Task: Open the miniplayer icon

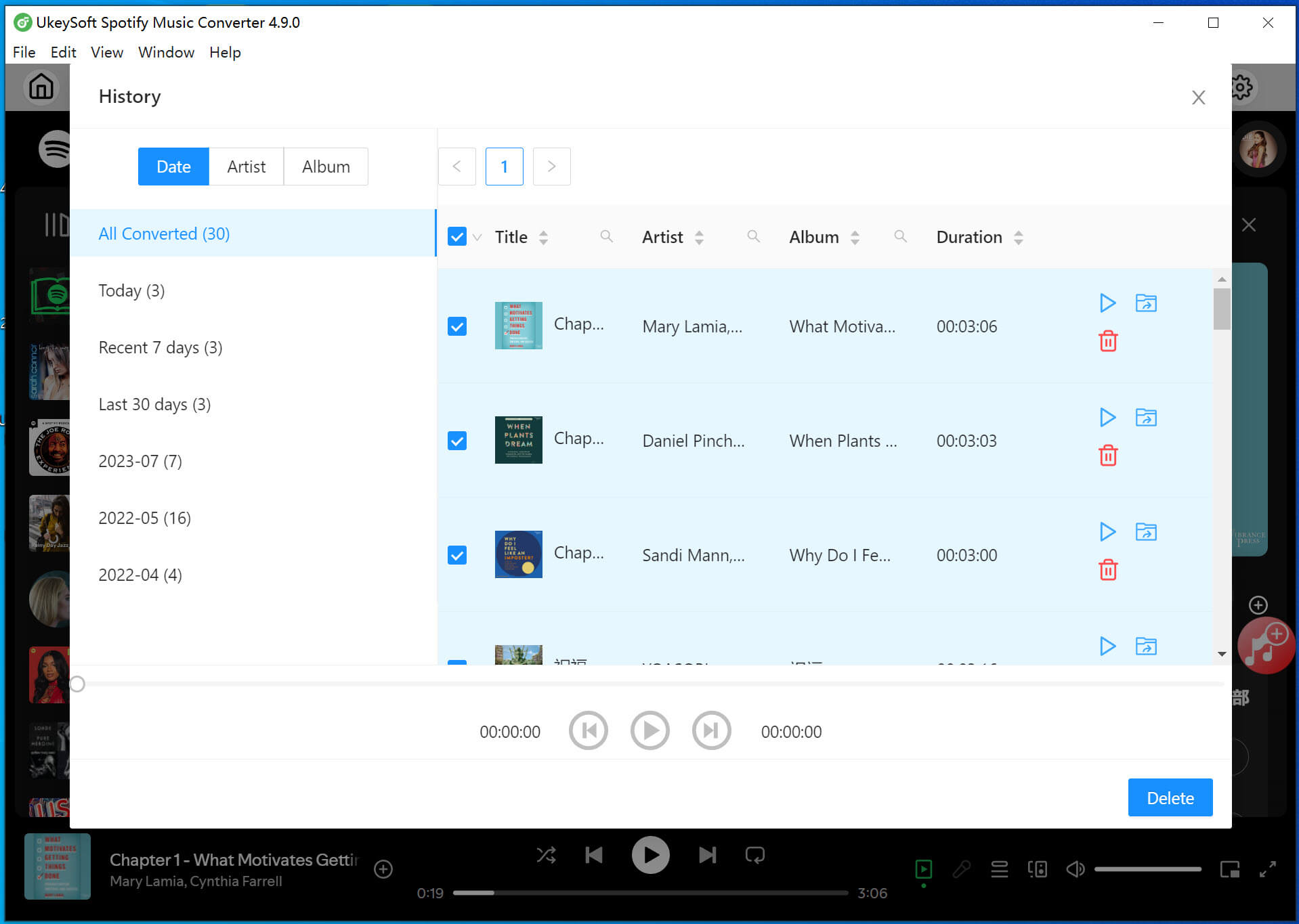Action: [1229, 869]
